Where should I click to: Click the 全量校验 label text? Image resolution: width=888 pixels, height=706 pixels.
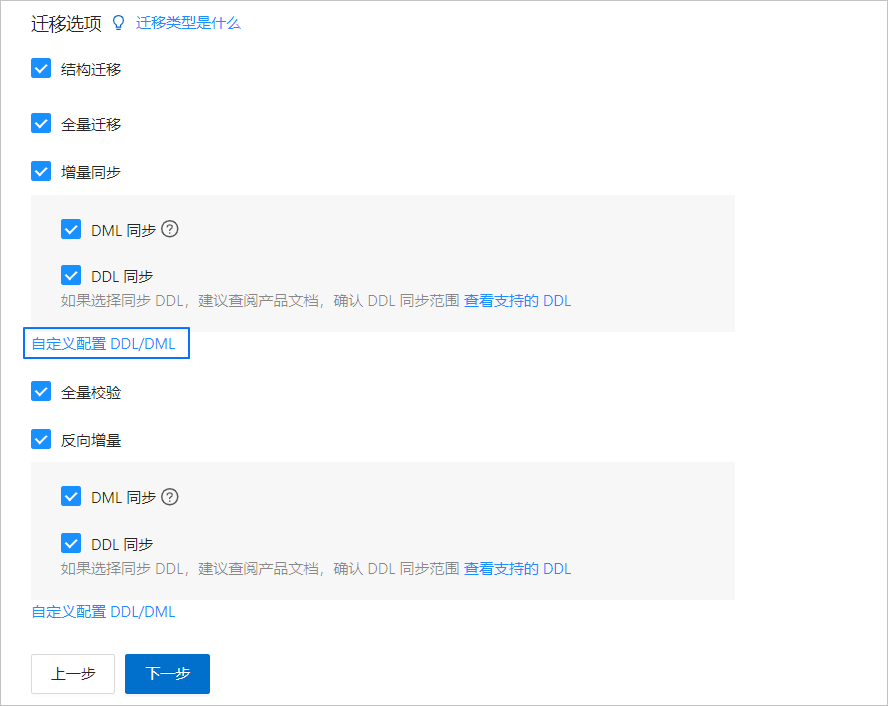point(91,392)
